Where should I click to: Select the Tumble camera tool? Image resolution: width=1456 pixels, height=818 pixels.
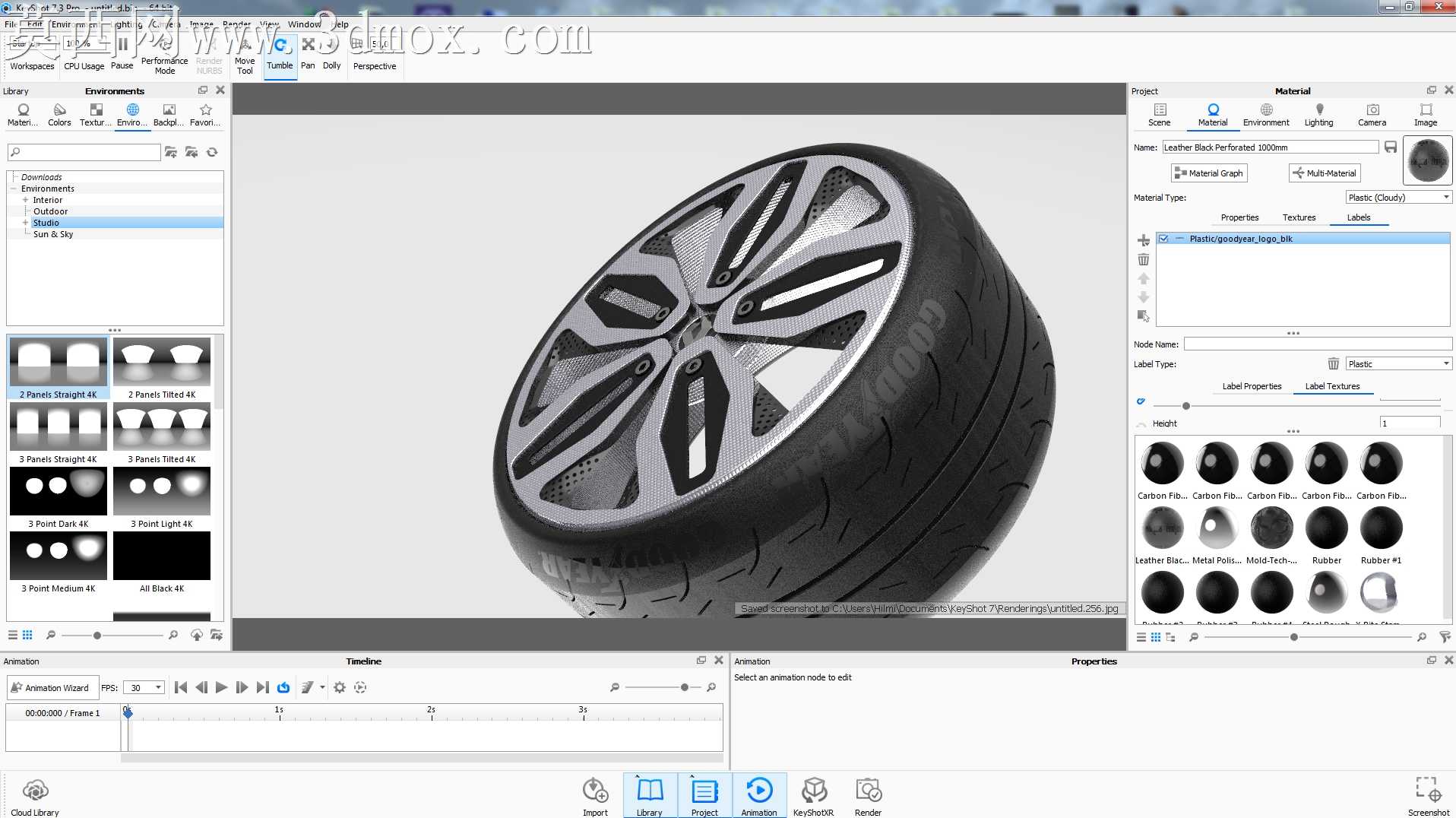tap(280, 55)
